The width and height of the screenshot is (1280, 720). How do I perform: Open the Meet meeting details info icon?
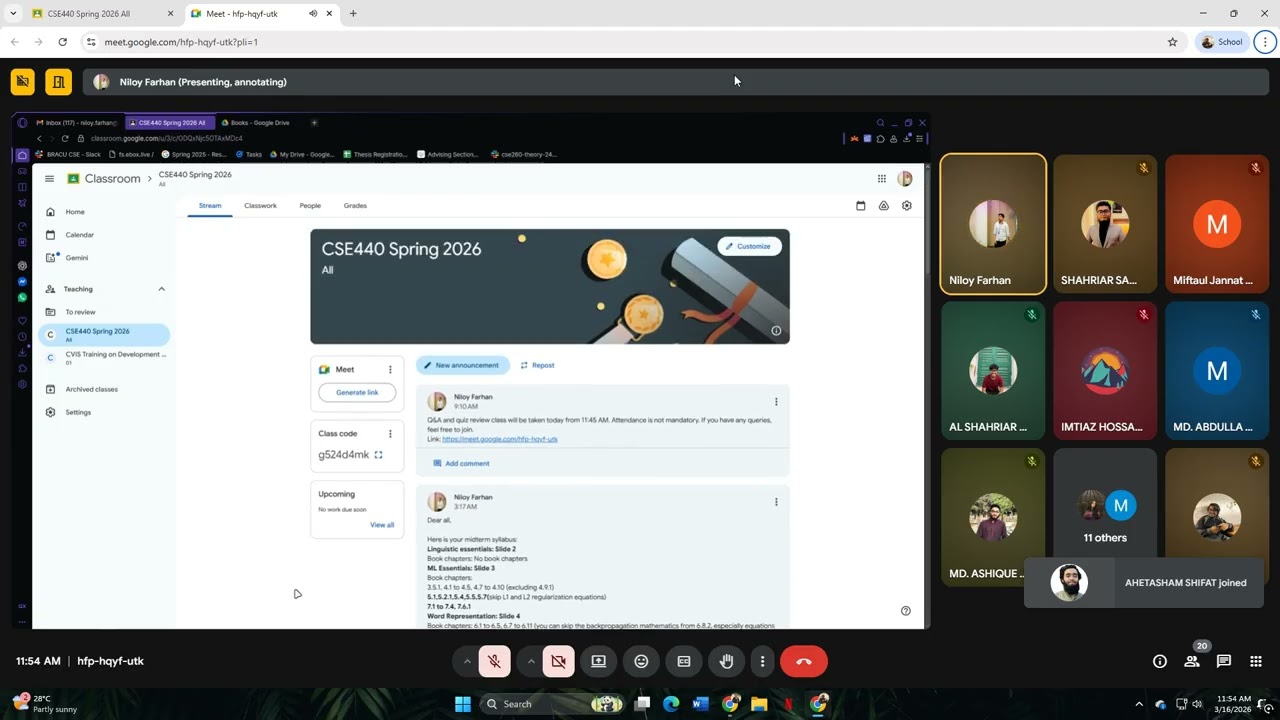(1160, 661)
